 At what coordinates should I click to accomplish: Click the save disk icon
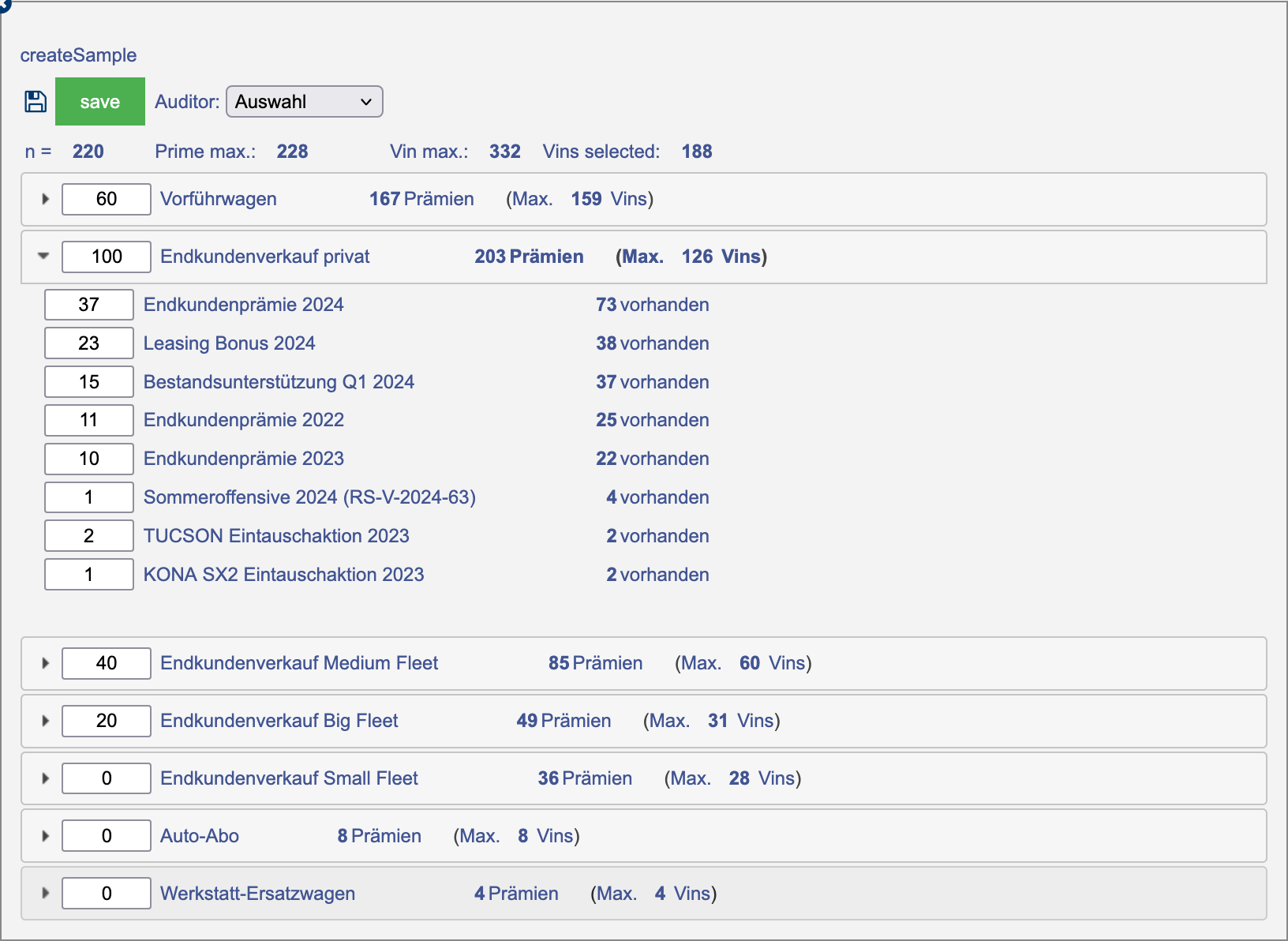coord(35,101)
